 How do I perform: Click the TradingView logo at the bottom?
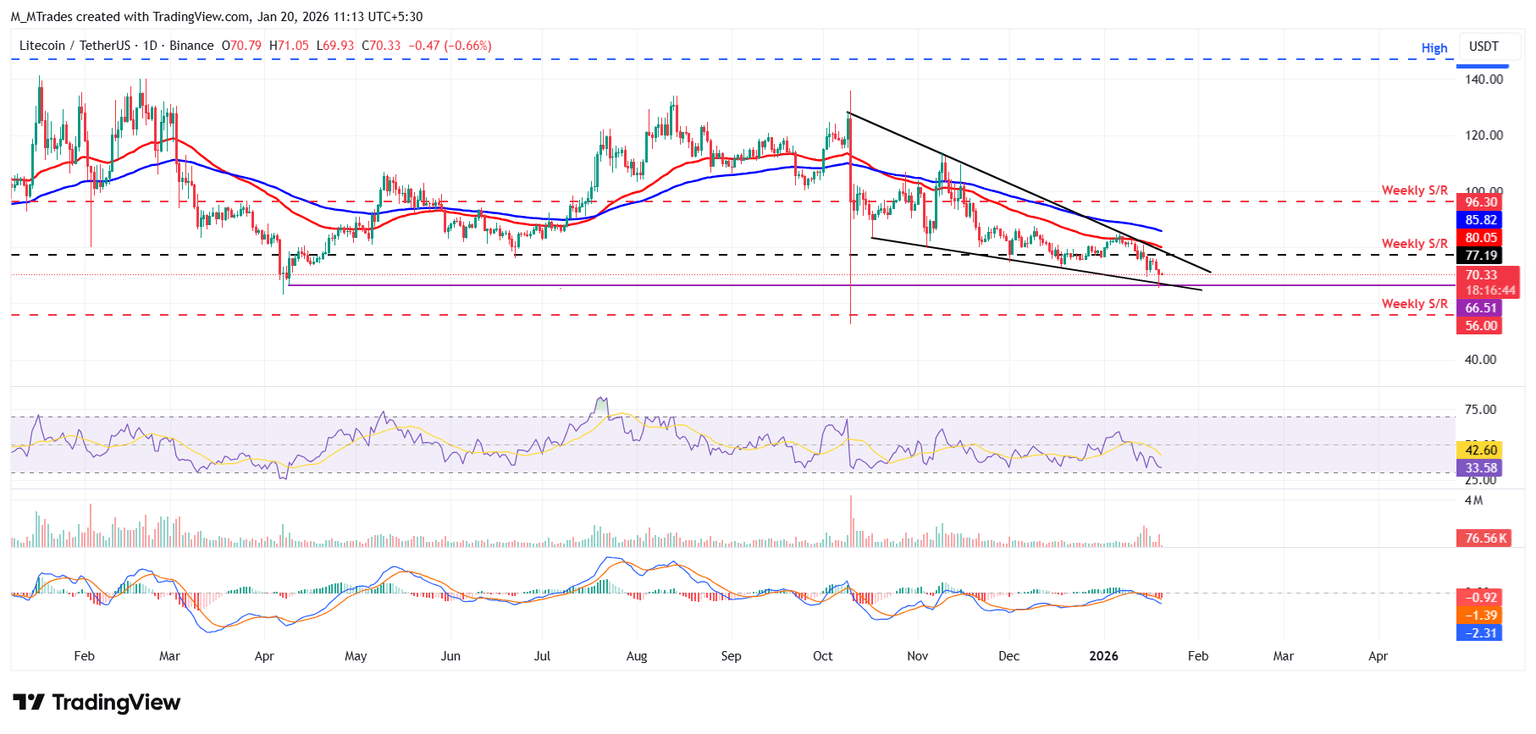96,702
